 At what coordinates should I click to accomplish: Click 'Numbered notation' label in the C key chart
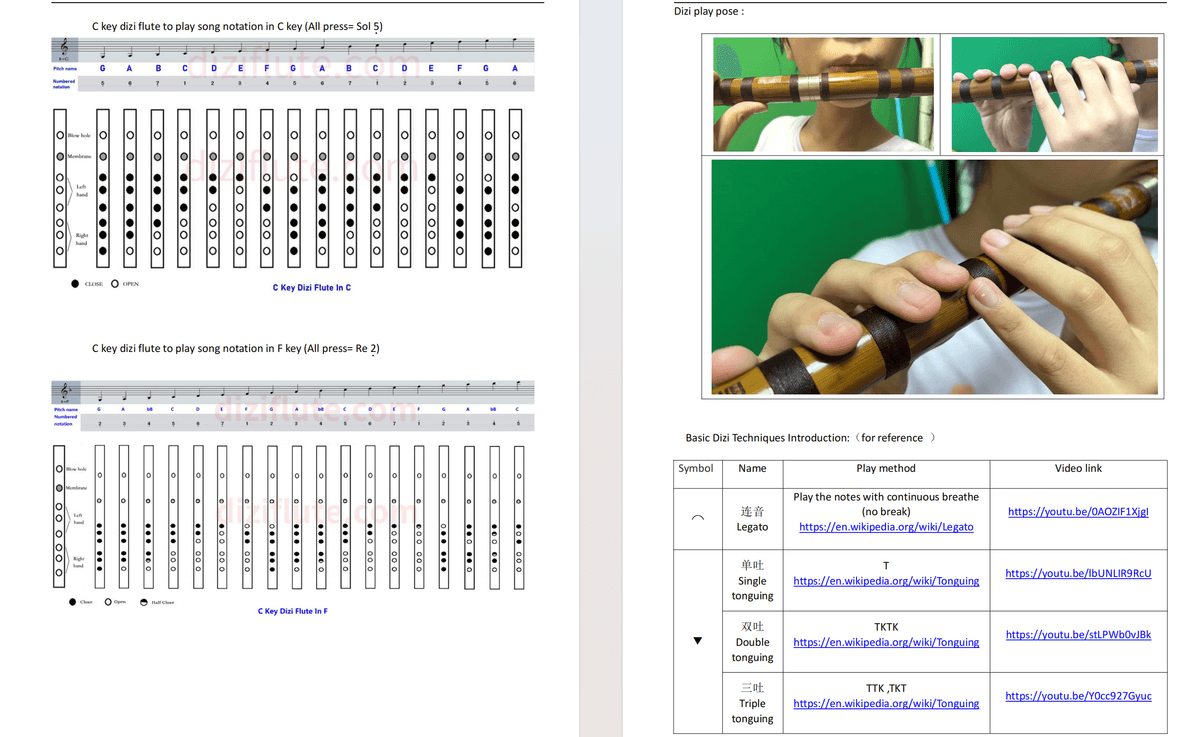coord(64,84)
